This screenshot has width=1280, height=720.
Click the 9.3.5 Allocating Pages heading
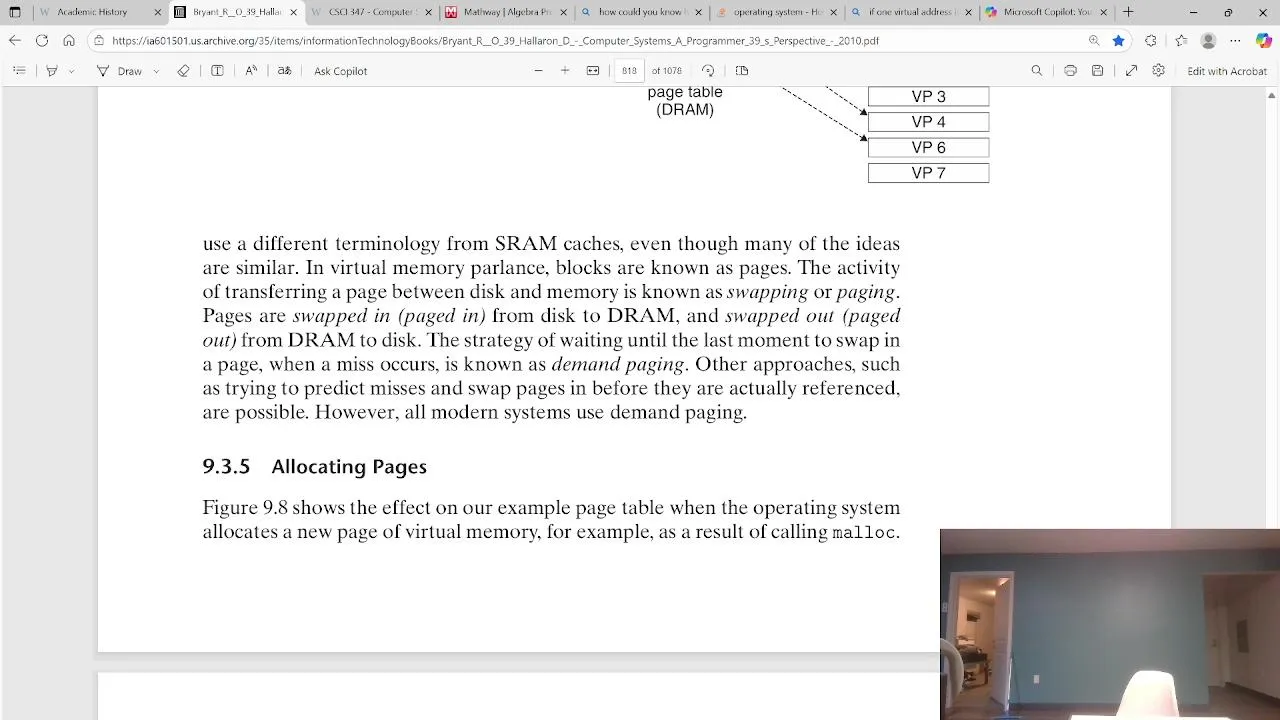click(x=314, y=467)
